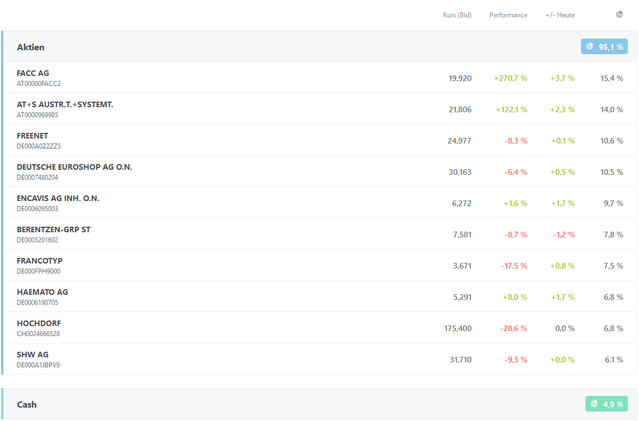Open DEUTSCHE EUROSHOP AG O.N. entry
This screenshot has width=639, height=421.
coord(320,172)
